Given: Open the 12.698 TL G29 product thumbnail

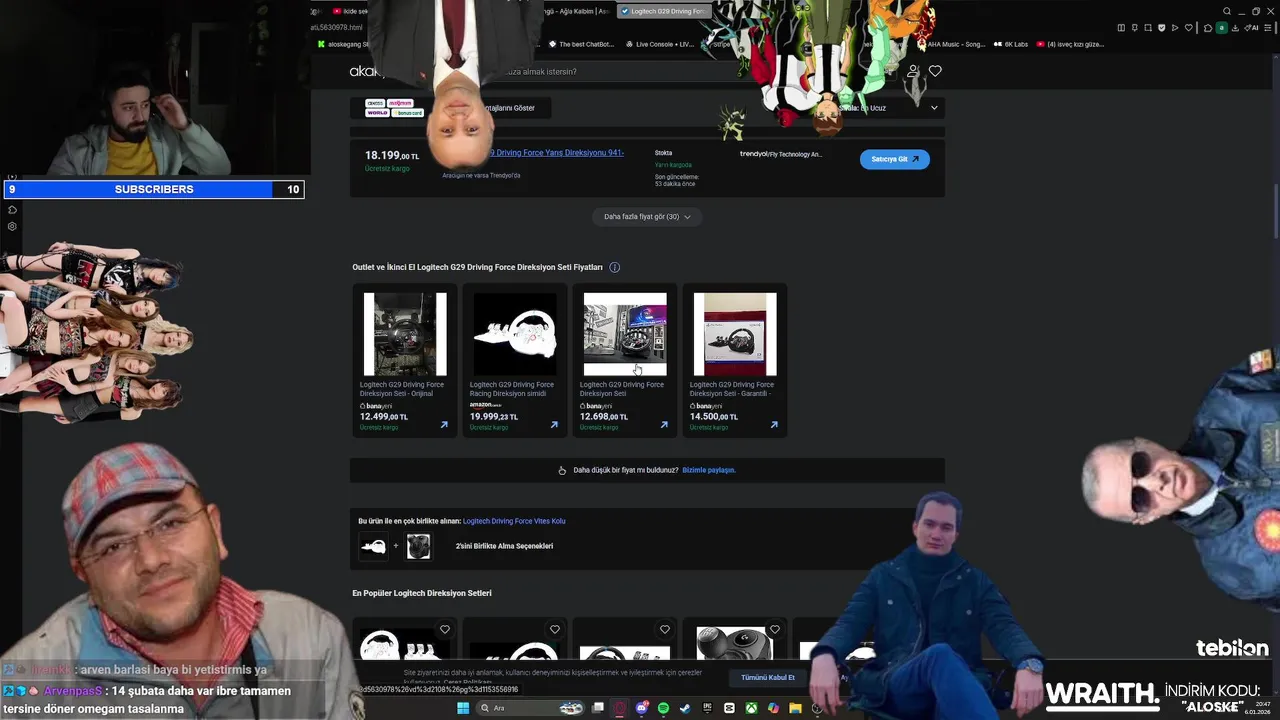Looking at the screenshot, I should coord(625,334).
